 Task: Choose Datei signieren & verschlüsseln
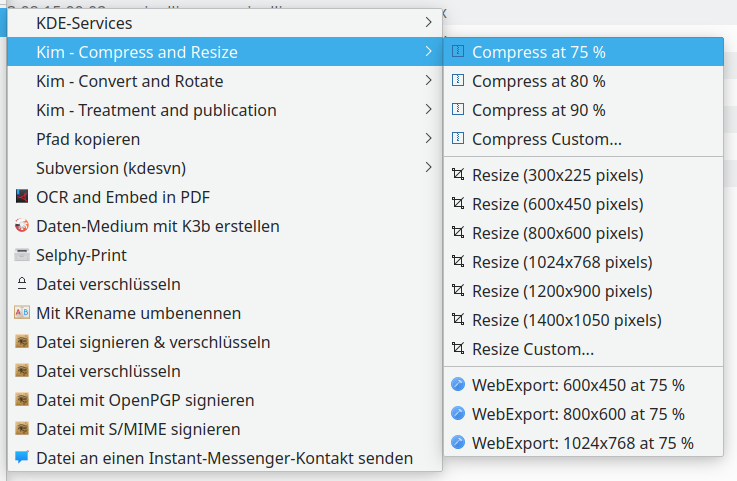(225, 342)
